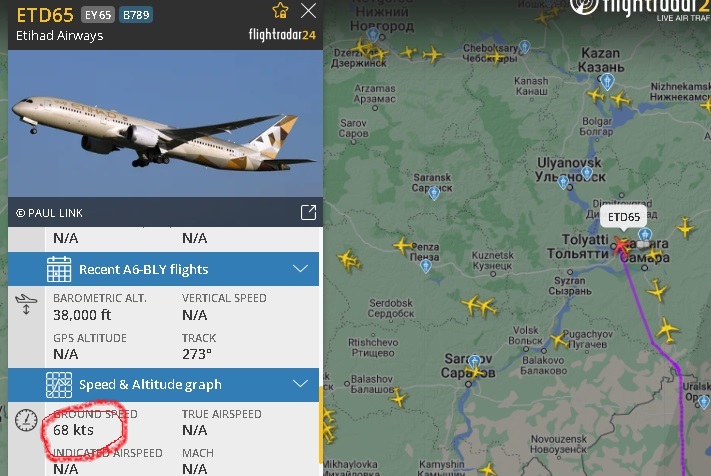This screenshot has width=711, height=476.
Task: Click the calendar icon beside Recent A6-BLY flights
Action: coord(59,269)
